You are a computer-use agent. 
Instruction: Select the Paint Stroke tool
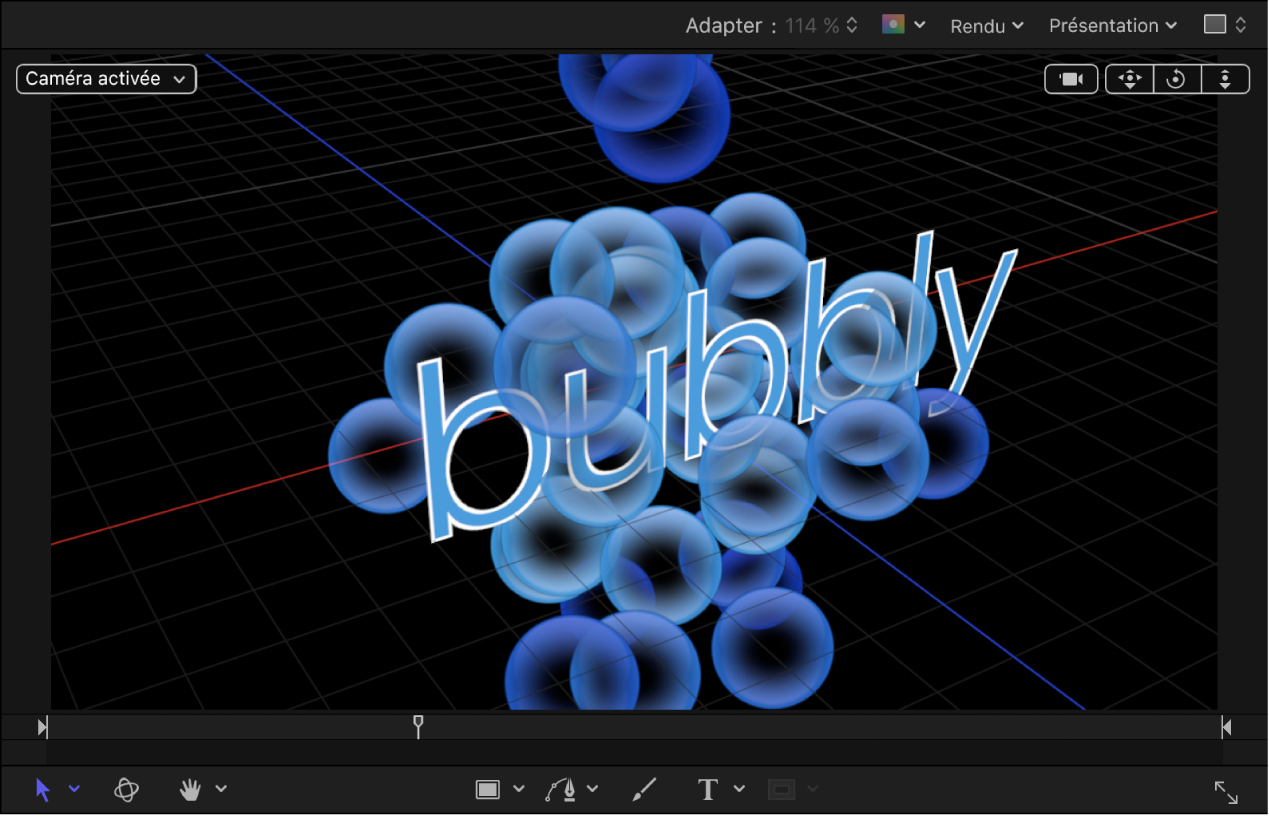(643, 789)
